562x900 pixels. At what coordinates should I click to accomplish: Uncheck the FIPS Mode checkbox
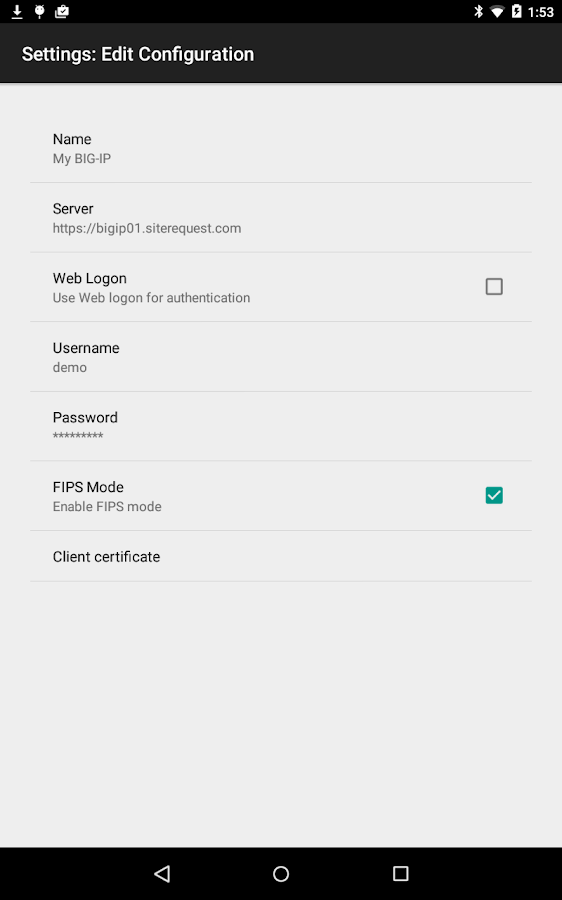coord(494,495)
